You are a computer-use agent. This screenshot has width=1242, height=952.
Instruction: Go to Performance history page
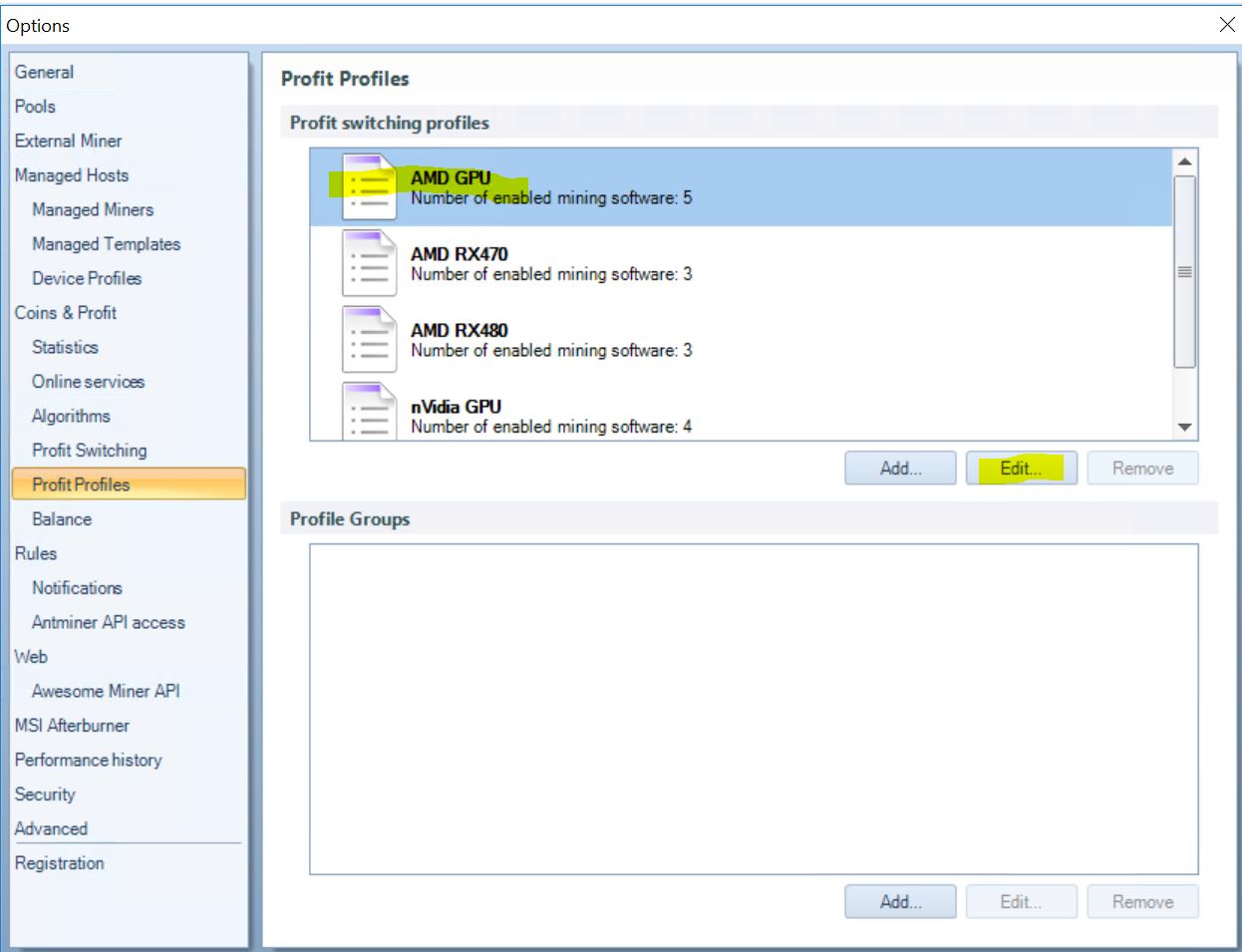(88, 760)
